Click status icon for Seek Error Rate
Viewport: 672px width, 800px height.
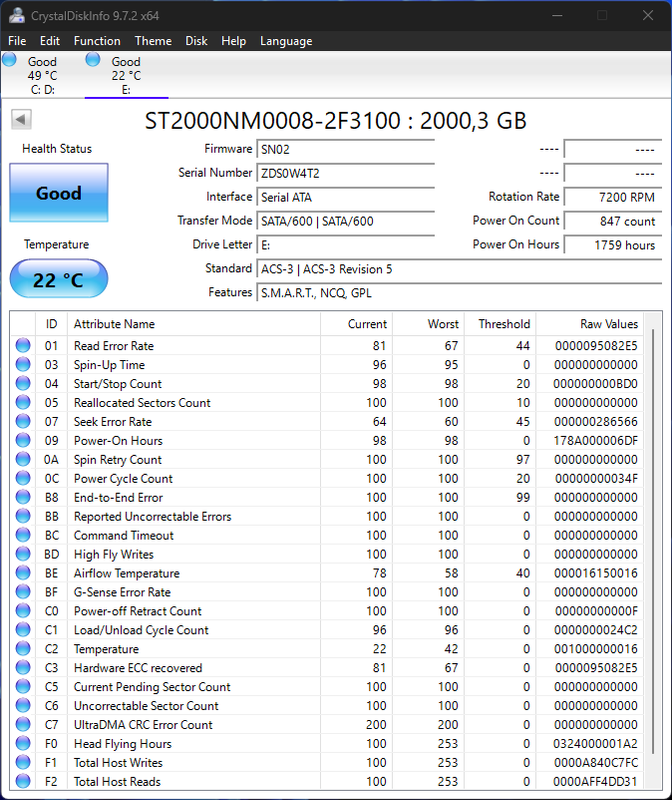[x=23, y=421]
